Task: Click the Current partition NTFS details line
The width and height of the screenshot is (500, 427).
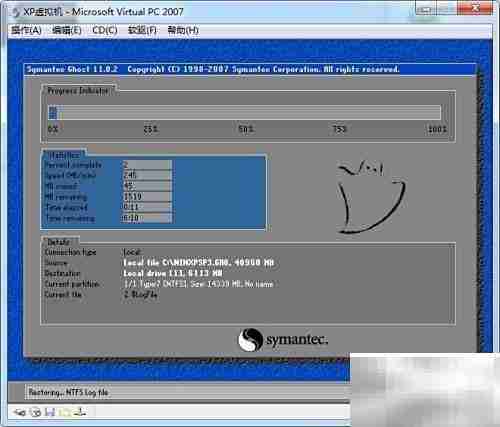Action: 198,284
